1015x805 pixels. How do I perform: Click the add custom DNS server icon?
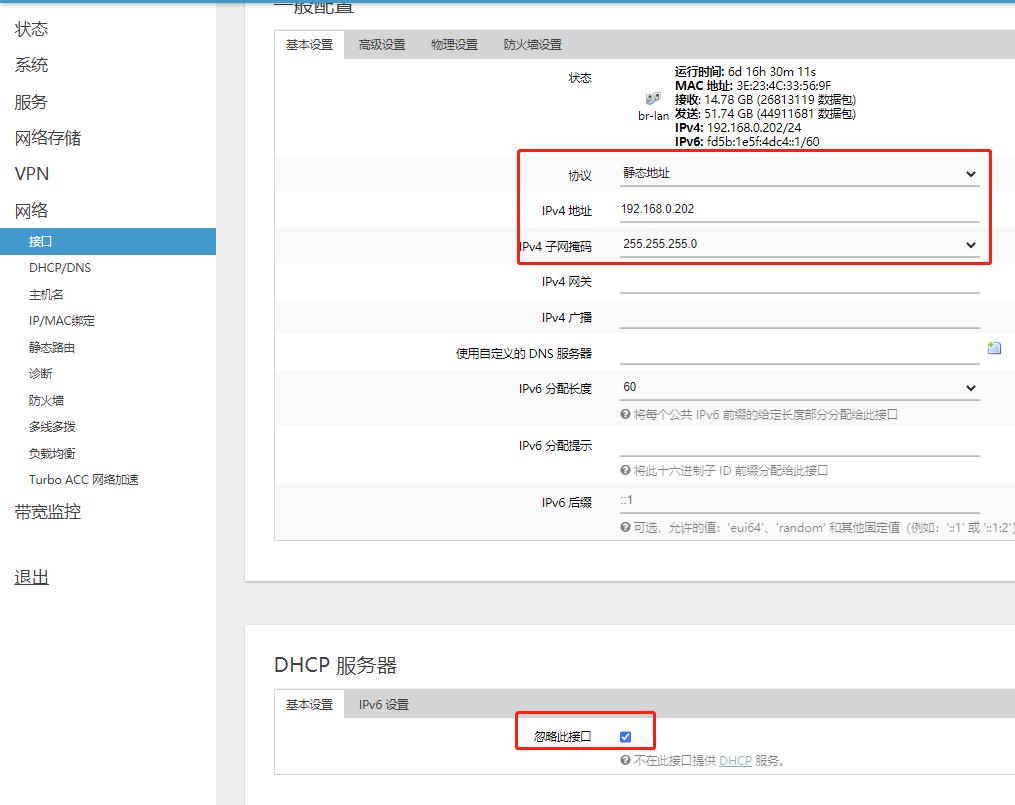pos(993,347)
